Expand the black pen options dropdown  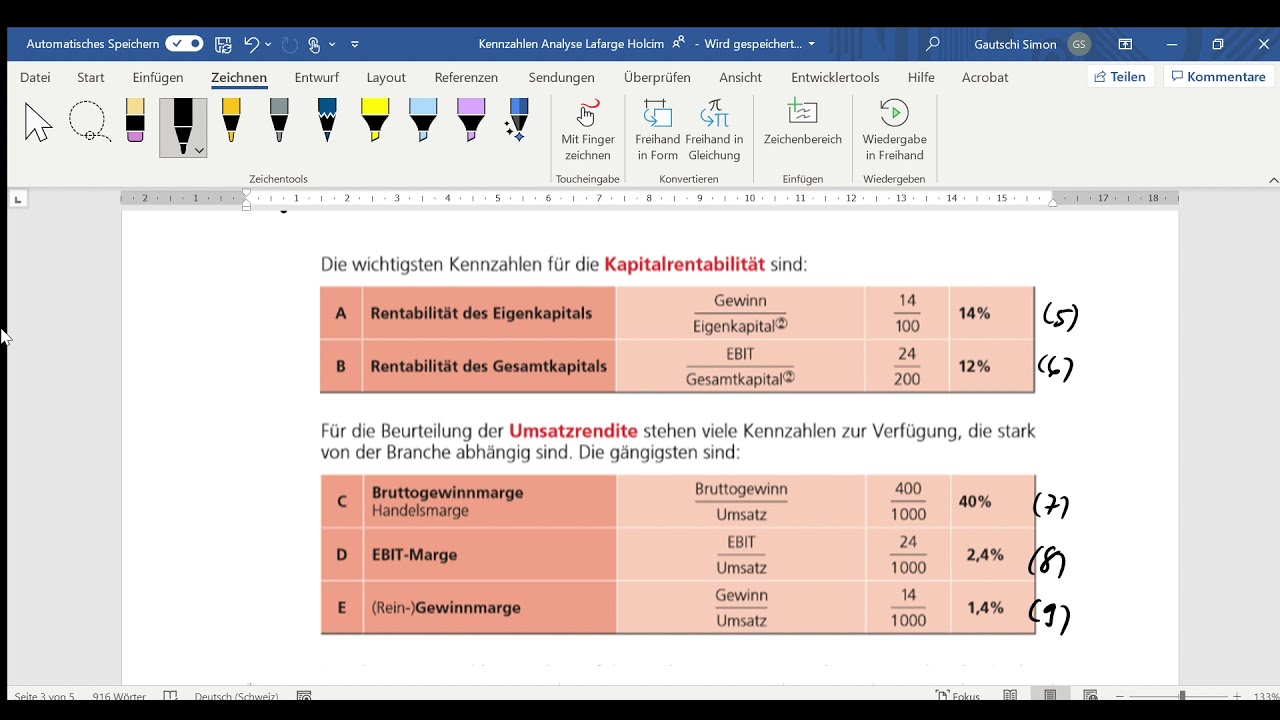point(200,150)
